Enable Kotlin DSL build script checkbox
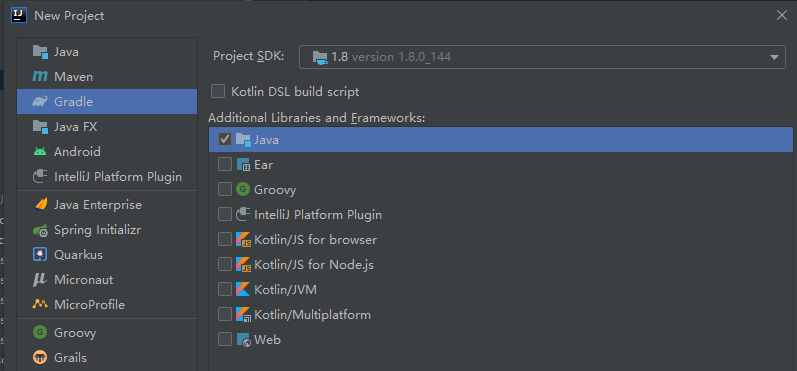Screen dimensions: 797x371 [218, 91]
